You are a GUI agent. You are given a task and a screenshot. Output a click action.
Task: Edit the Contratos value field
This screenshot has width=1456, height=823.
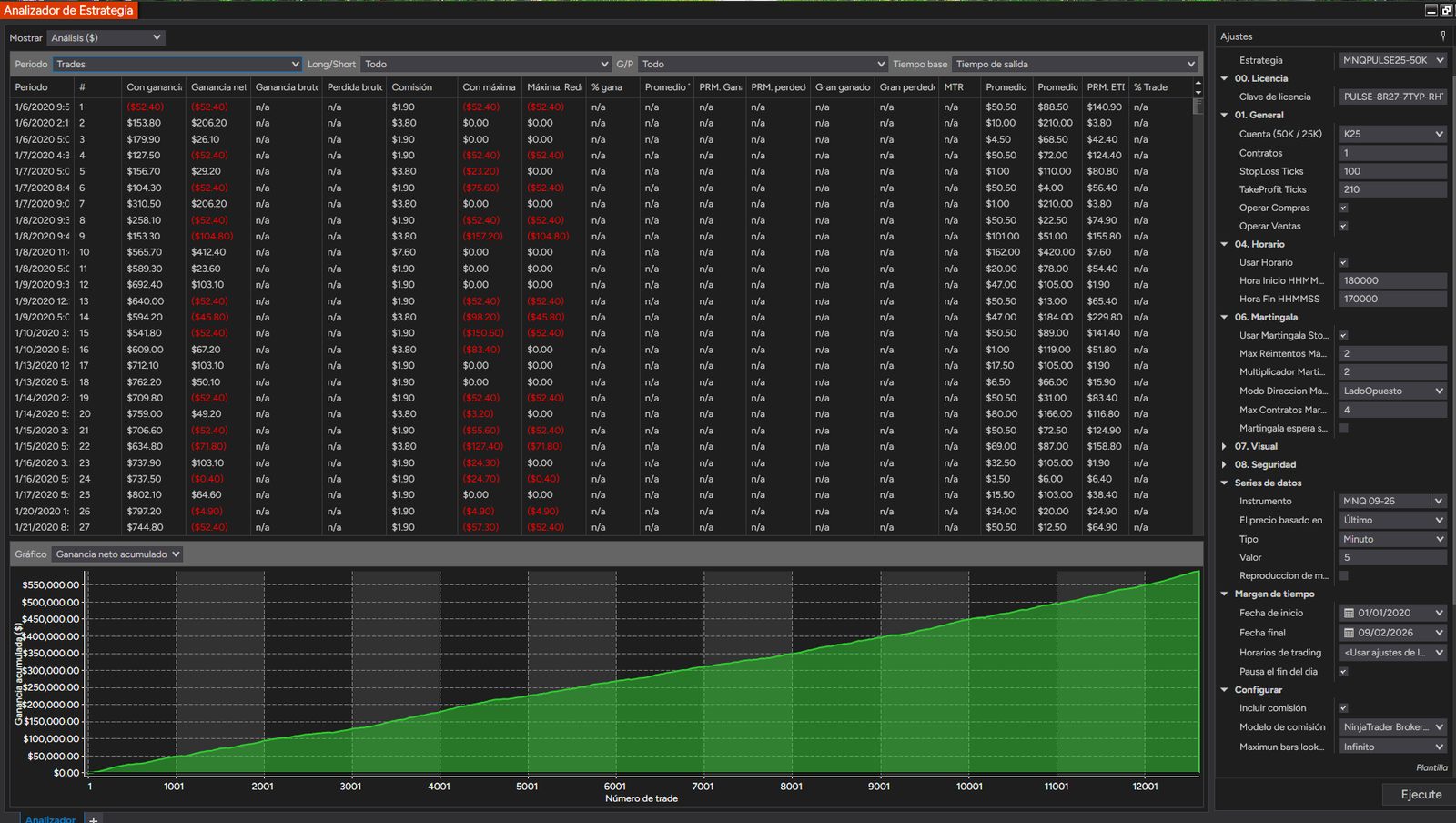(x=1392, y=153)
